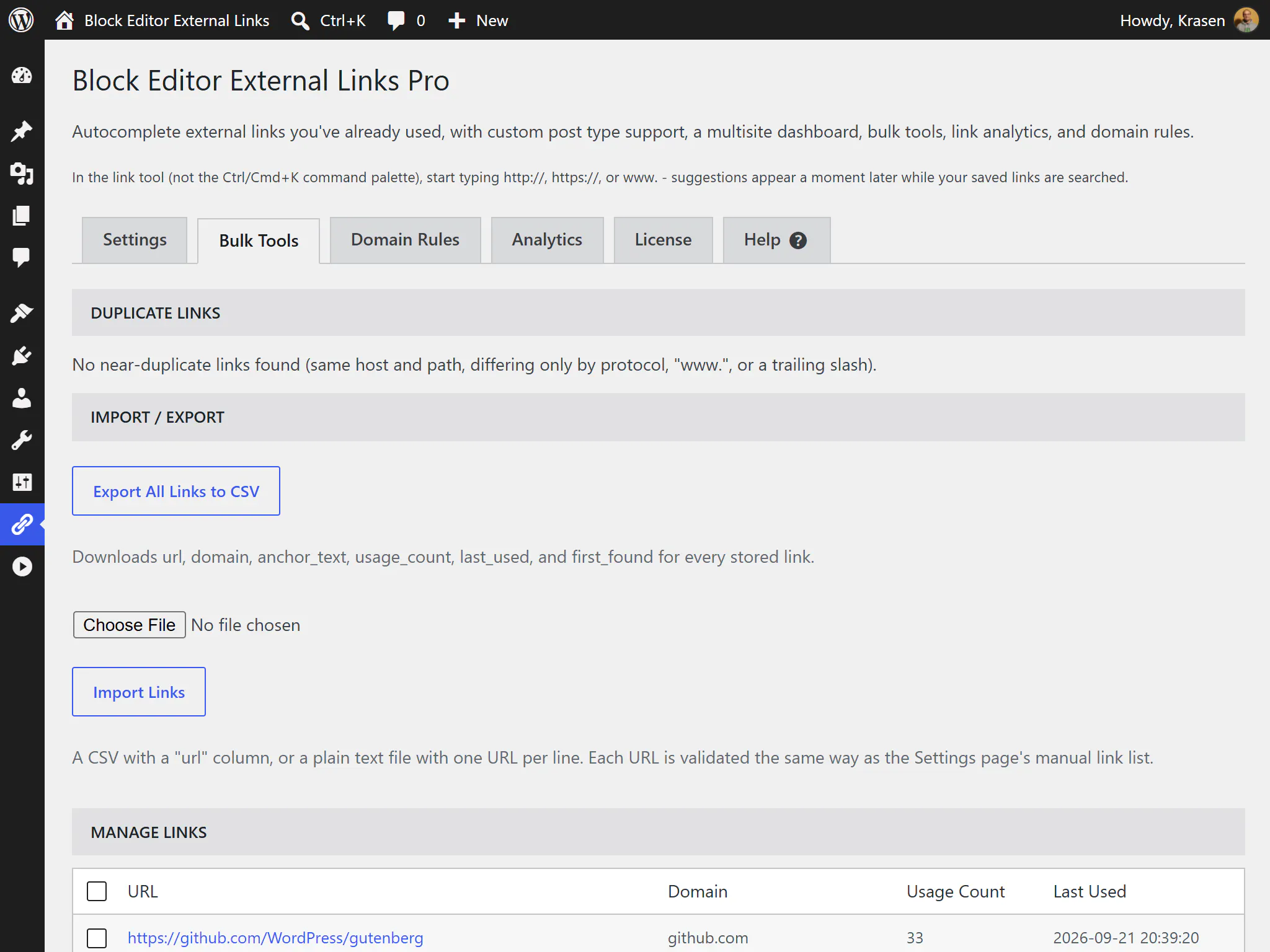Click the question mark icon on Help tab

coord(798,240)
